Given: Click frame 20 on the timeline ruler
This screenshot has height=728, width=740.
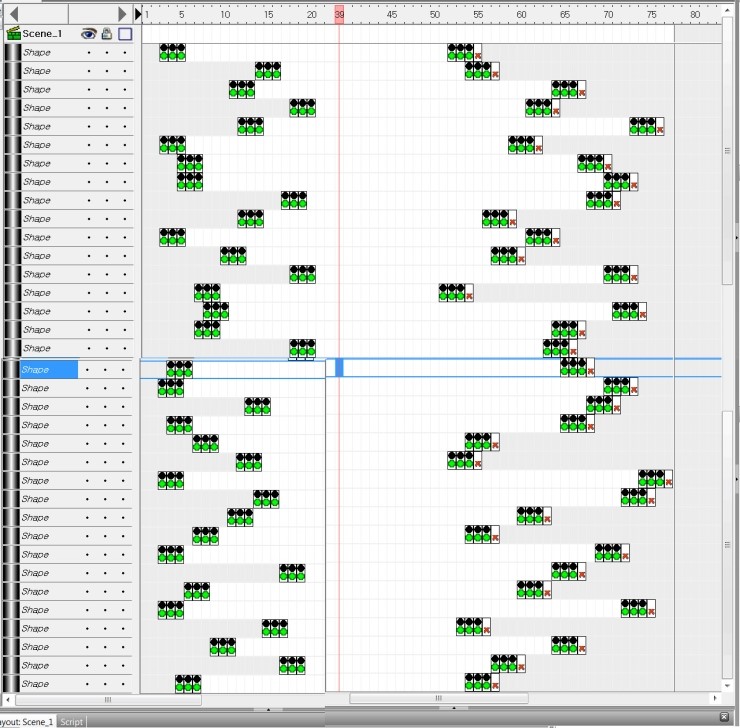Looking at the screenshot, I should coord(311,15).
